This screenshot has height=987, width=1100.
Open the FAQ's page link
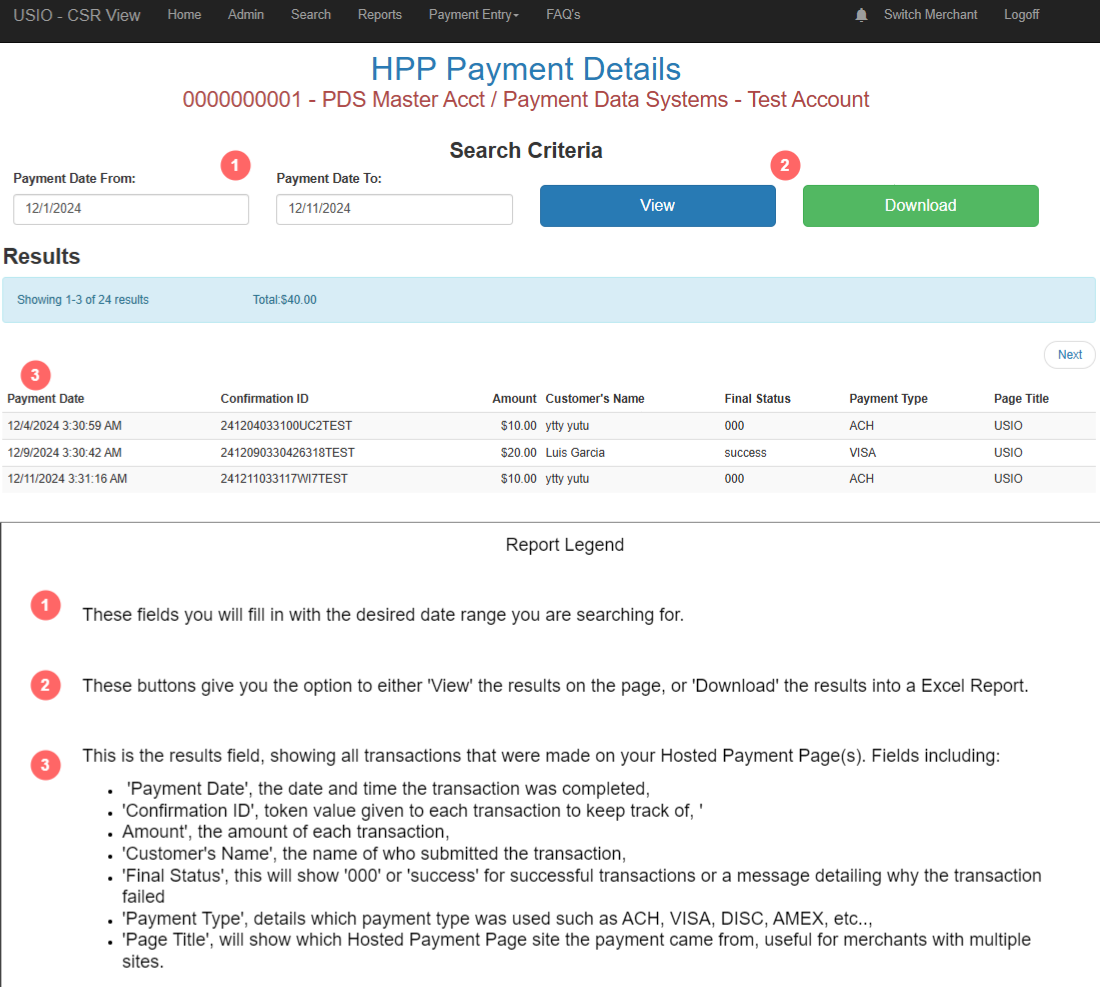click(x=563, y=15)
